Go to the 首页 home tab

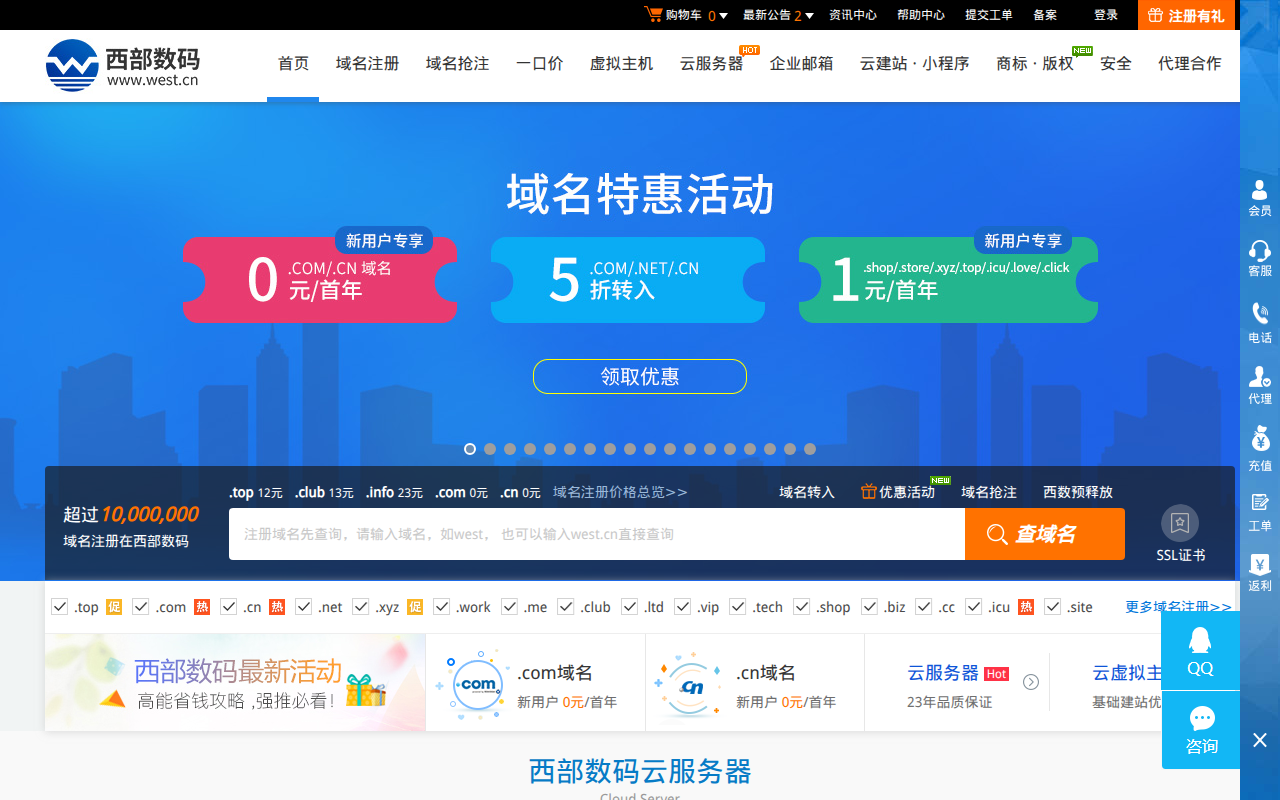pyautogui.click(x=293, y=63)
